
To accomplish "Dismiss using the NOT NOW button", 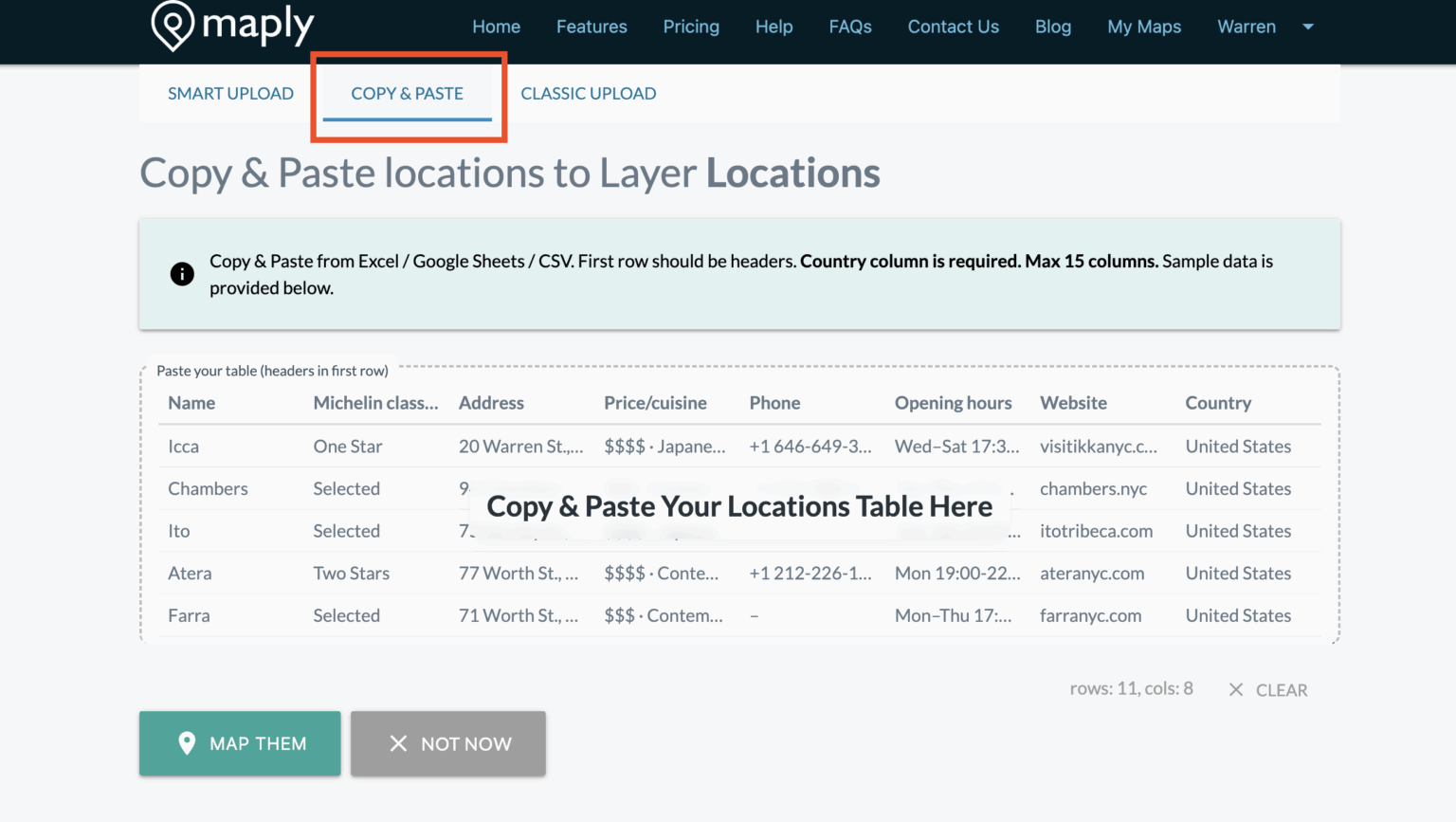I will (447, 743).
